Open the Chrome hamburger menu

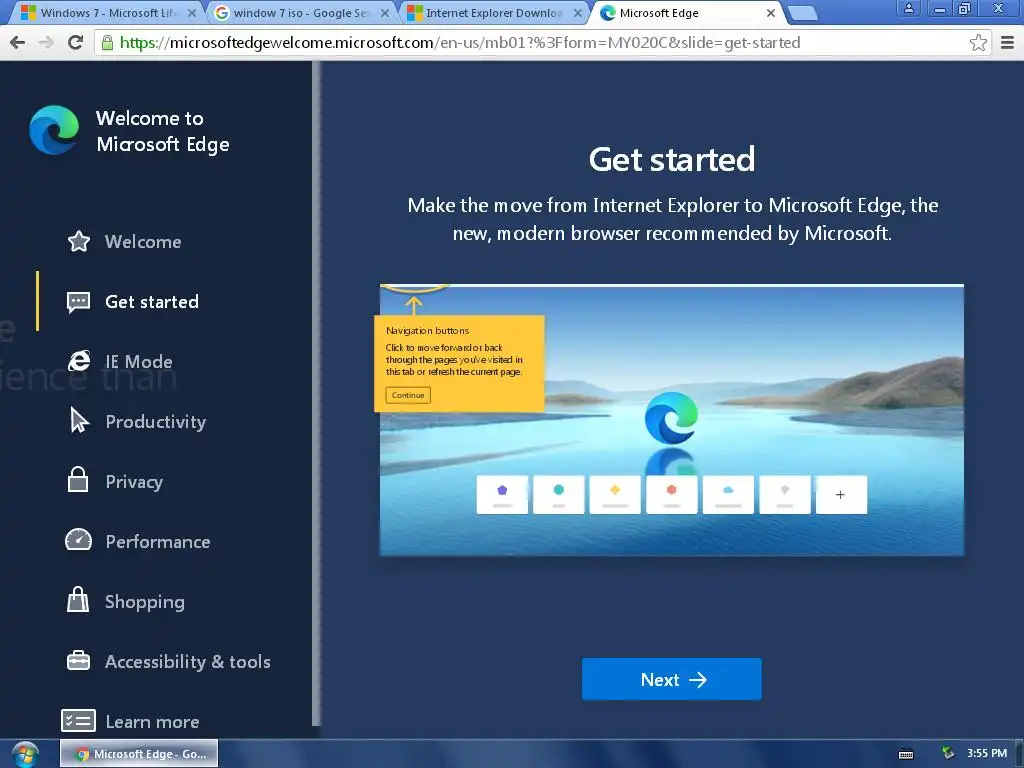pyautogui.click(x=1008, y=43)
